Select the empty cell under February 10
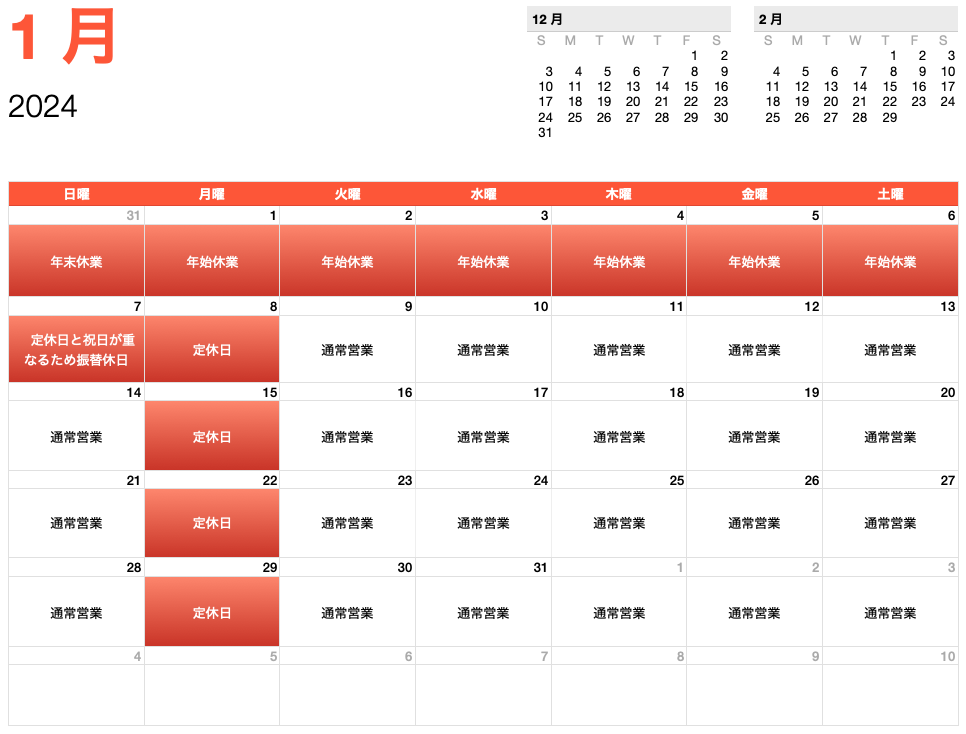 [890, 694]
